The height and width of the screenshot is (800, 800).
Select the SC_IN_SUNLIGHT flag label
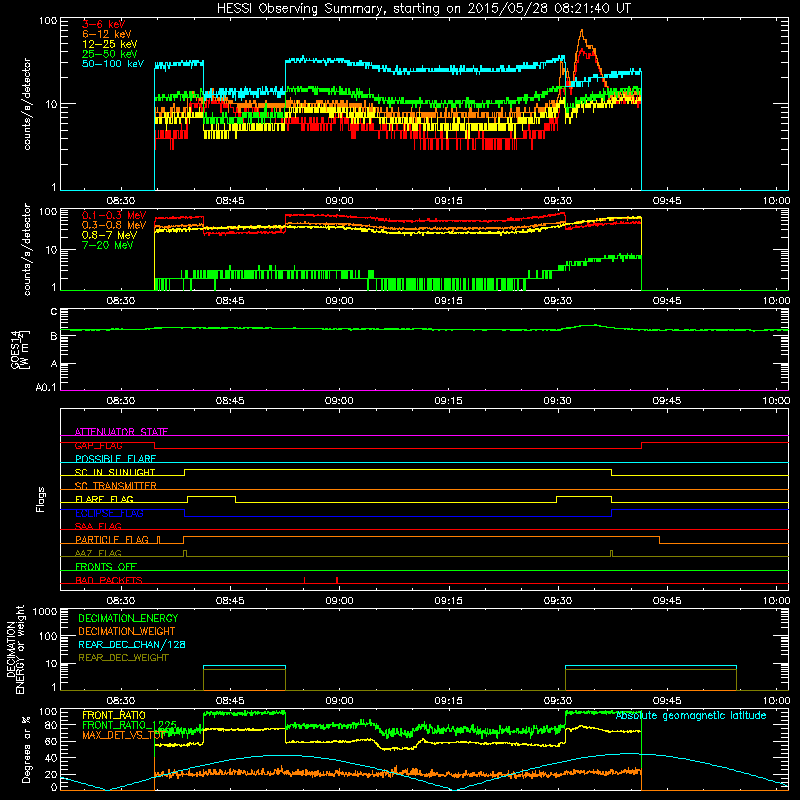coord(115,472)
